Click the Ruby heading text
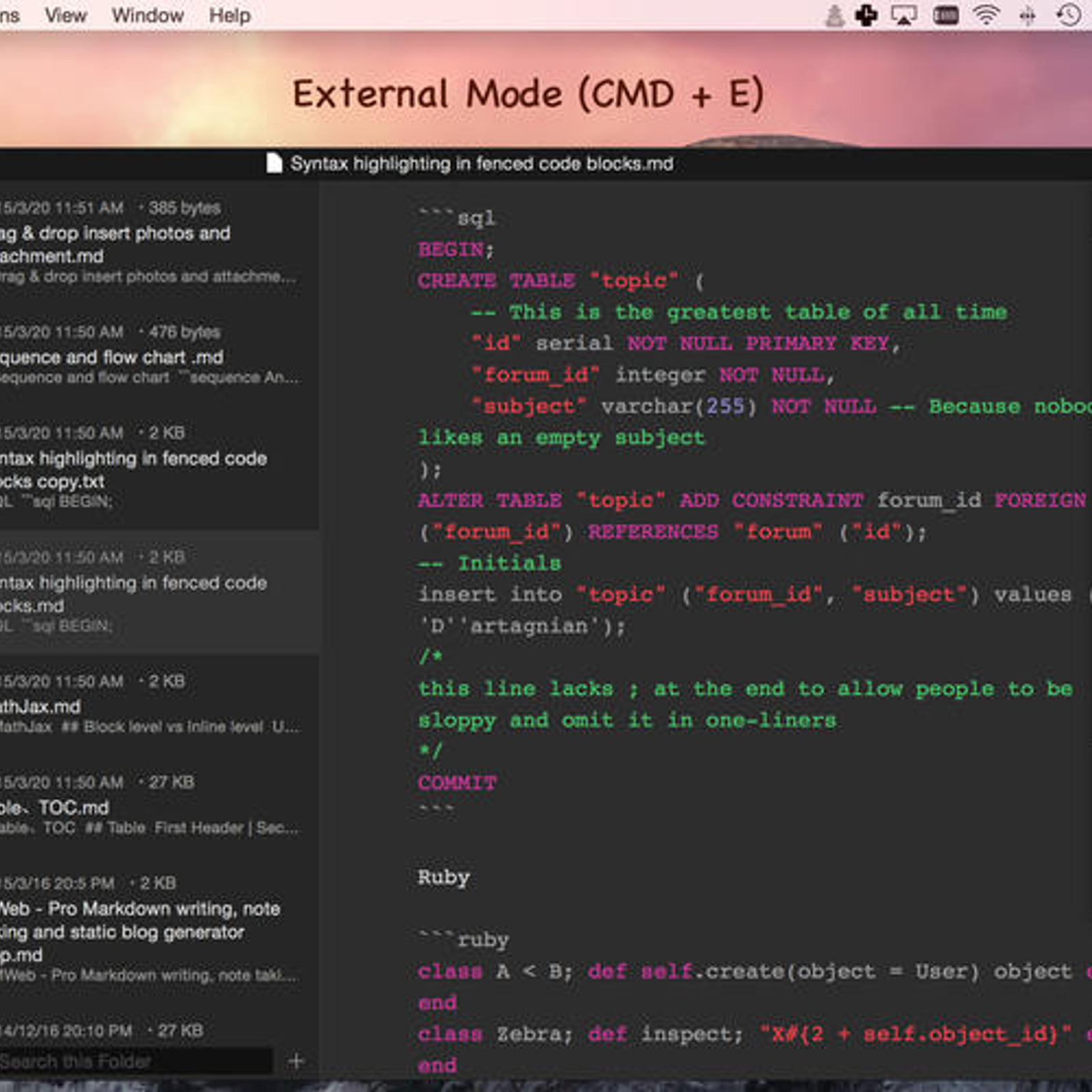Screen dimensions: 1092x1092 [x=444, y=877]
